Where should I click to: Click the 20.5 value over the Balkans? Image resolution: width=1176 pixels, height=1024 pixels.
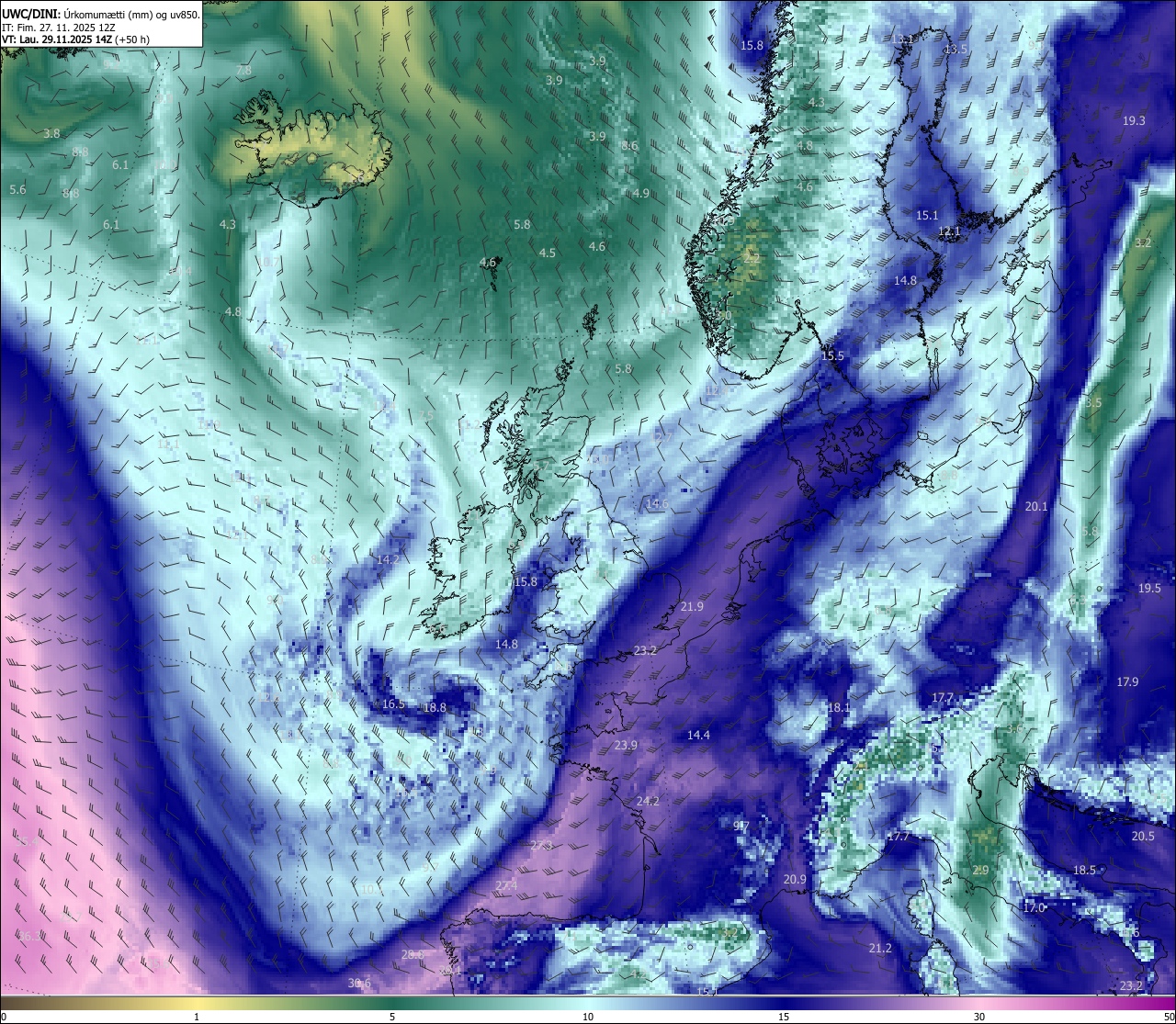(x=1143, y=836)
